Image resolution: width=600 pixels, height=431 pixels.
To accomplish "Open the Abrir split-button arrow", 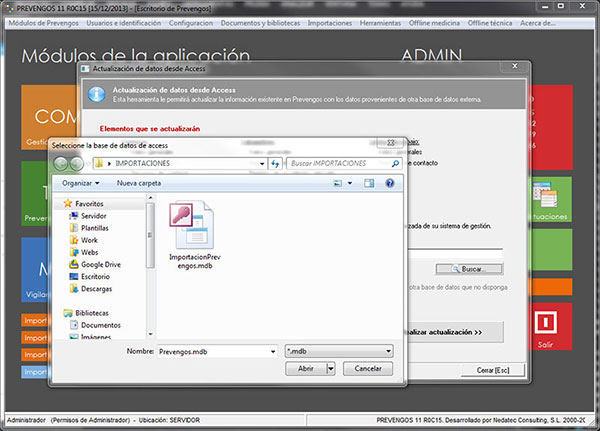I will [331, 369].
